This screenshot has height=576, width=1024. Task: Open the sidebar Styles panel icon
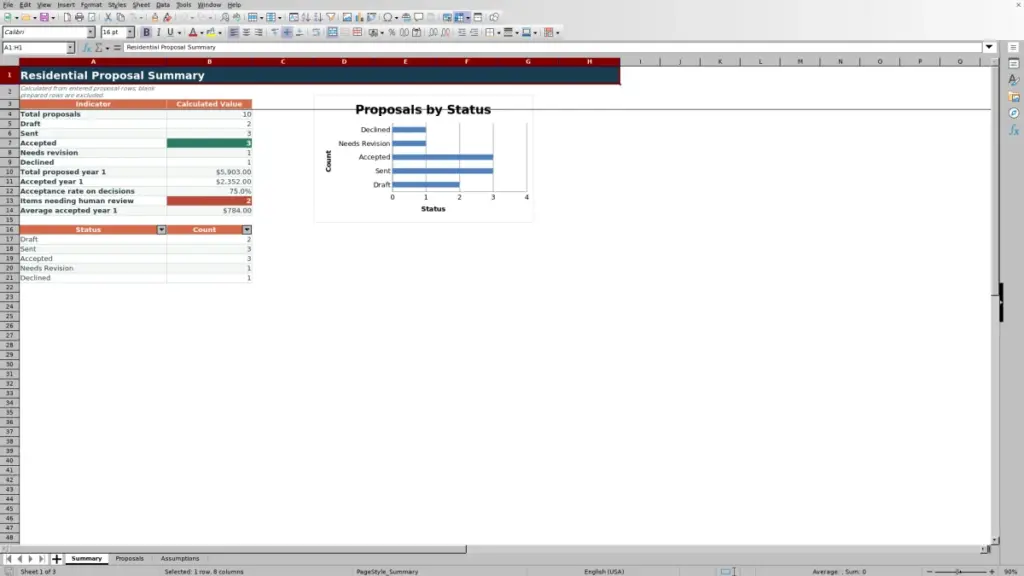click(x=1014, y=80)
